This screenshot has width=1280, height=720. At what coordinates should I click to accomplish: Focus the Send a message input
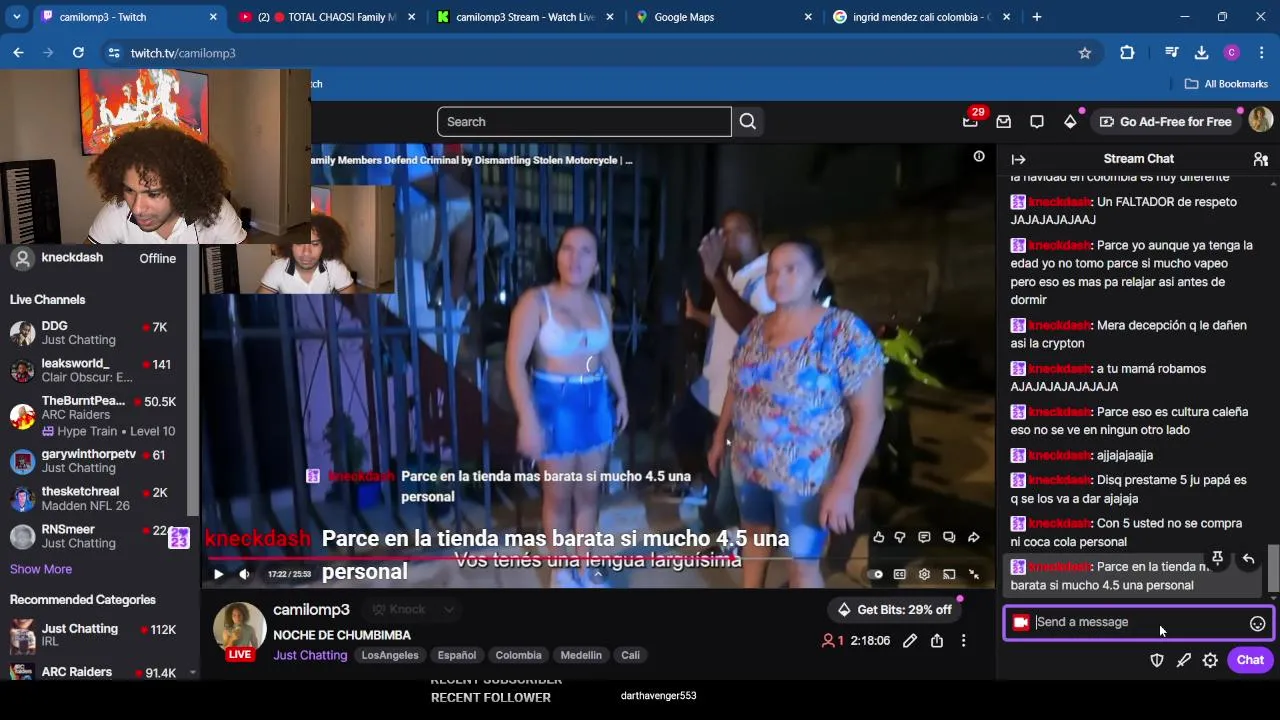click(1139, 622)
